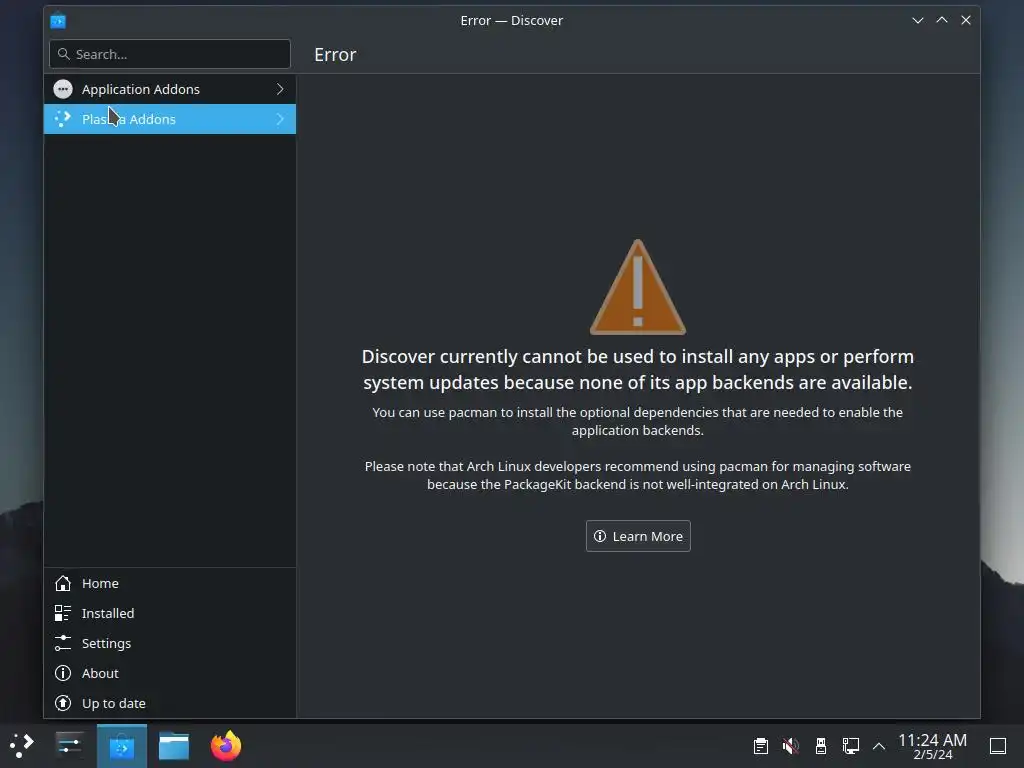Open the removable devices tray icon
The height and width of the screenshot is (768, 1024).
(820, 746)
